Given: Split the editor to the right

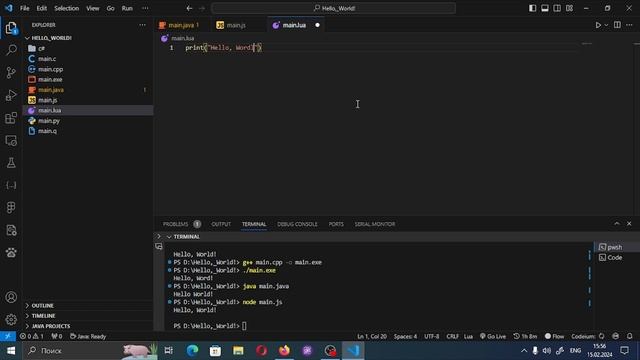Looking at the screenshot, I should coord(617,25).
